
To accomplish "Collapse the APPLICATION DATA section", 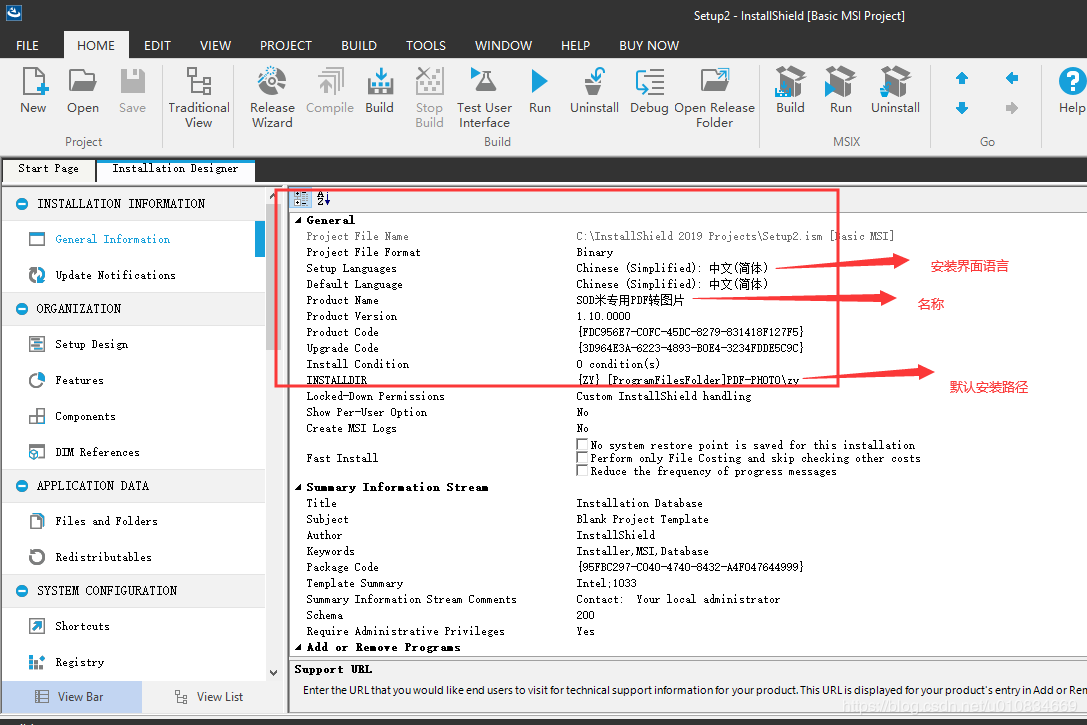I will [21, 486].
